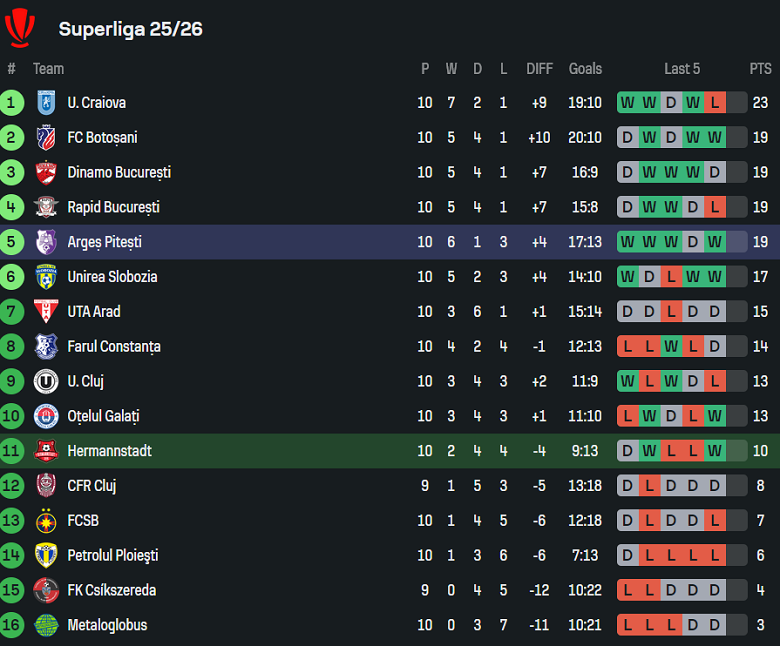Click the FCSB club crest
The height and width of the screenshot is (646, 780).
pyautogui.click(x=46, y=520)
